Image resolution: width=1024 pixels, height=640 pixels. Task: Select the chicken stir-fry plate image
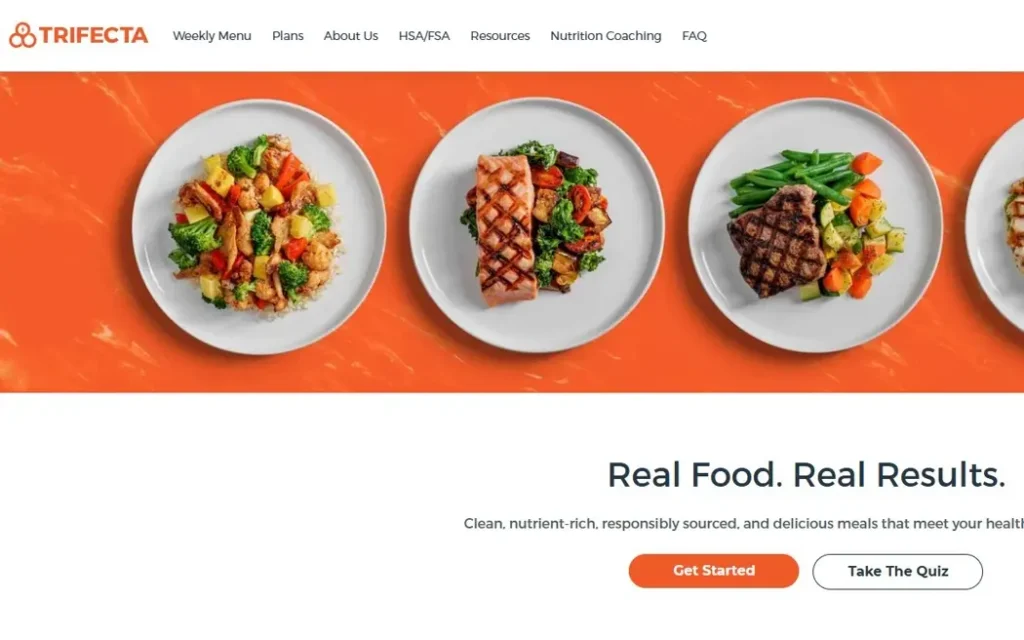click(x=259, y=227)
